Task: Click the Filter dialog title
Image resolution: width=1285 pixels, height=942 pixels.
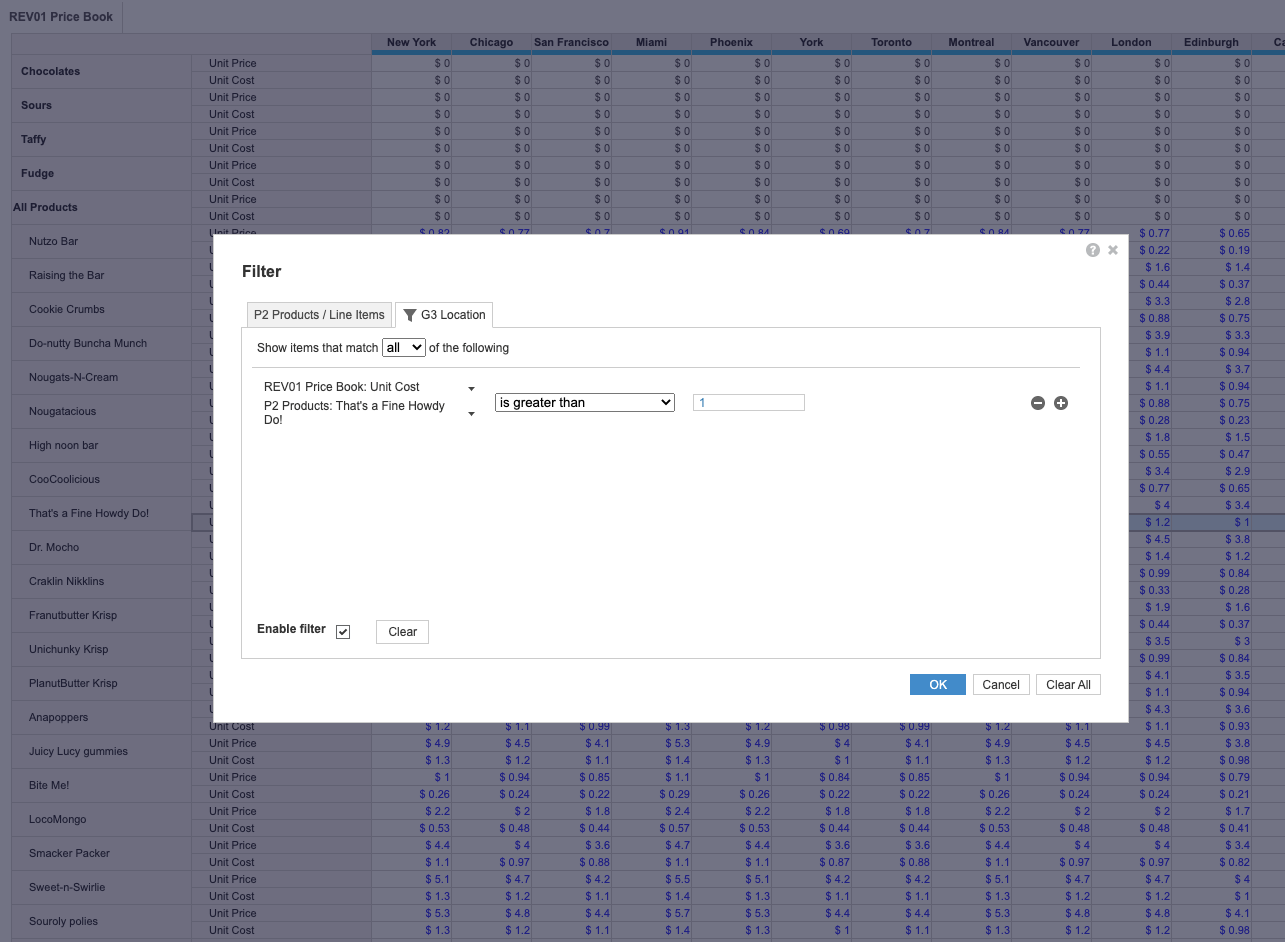Action: pos(262,272)
